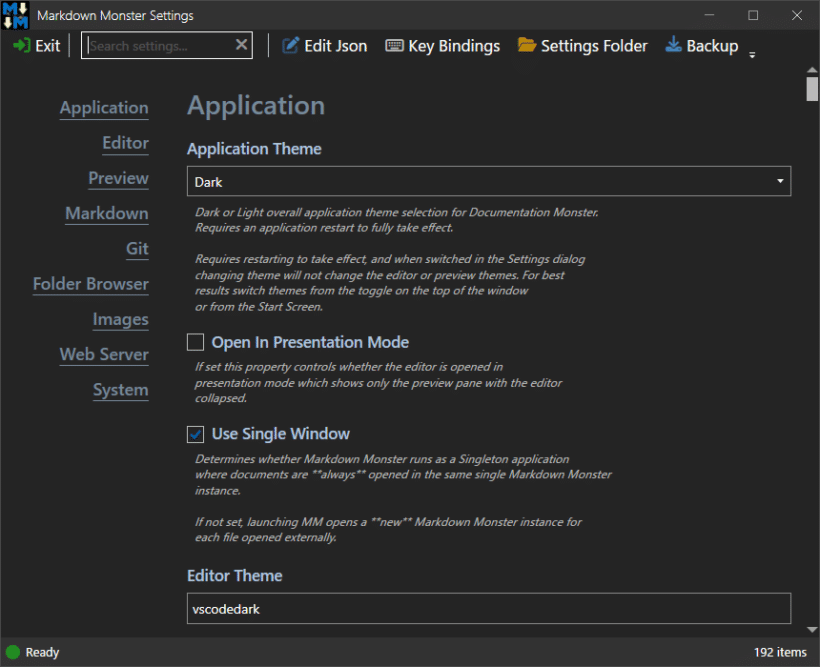820x667 pixels.
Task: Click the Key Bindings keyboard icon
Action: [394, 46]
